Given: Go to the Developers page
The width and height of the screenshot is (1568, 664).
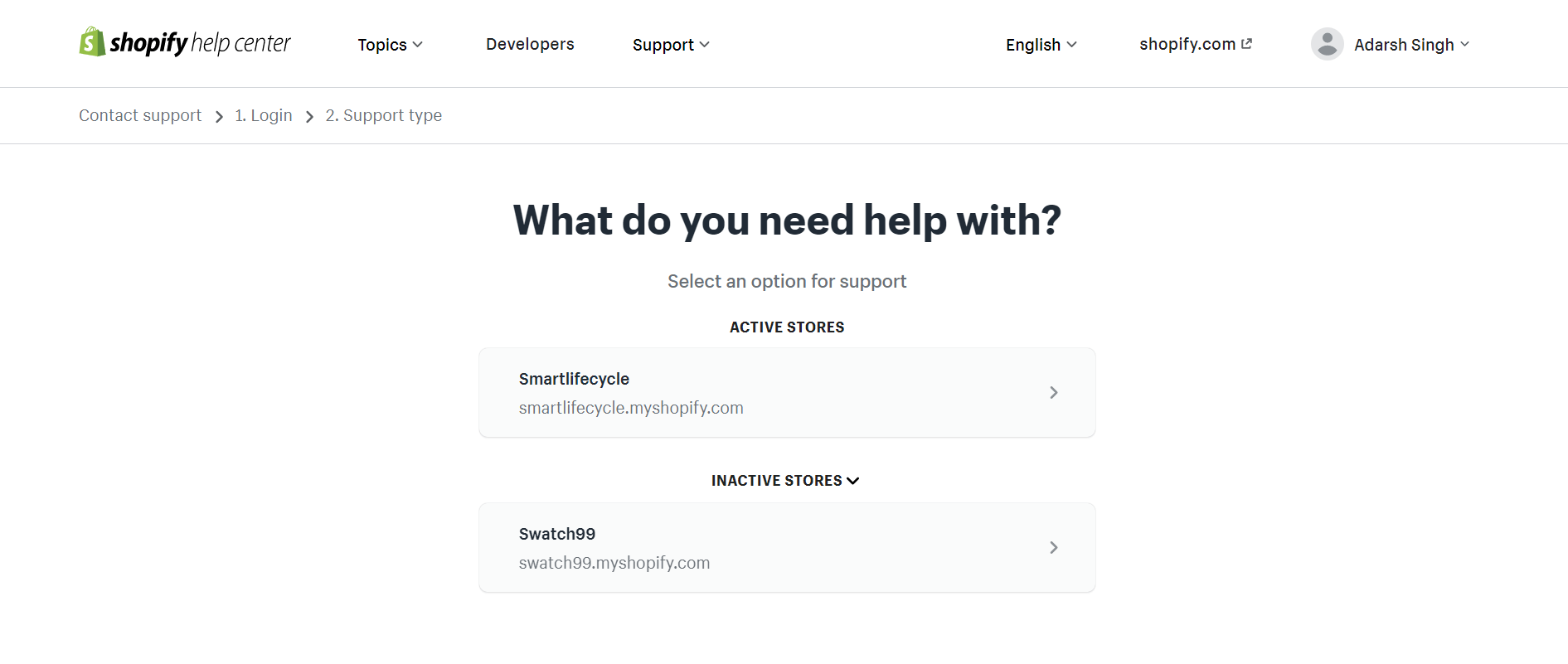Looking at the screenshot, I should [x=530, y=44].
